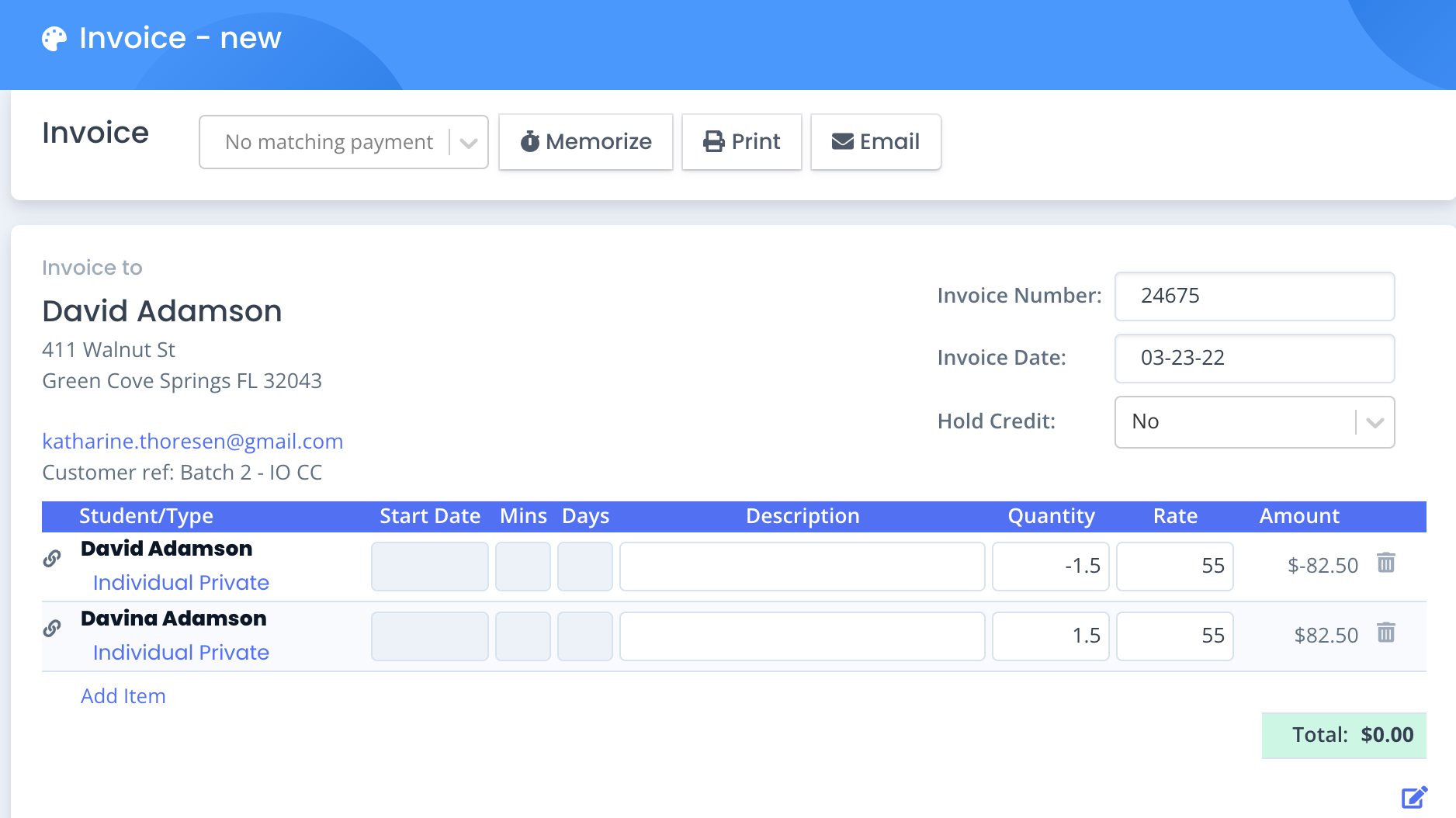Open the No matching payment dropdown
The height and width of the screenshot is (818, 1456).
(x=344, y=142)
